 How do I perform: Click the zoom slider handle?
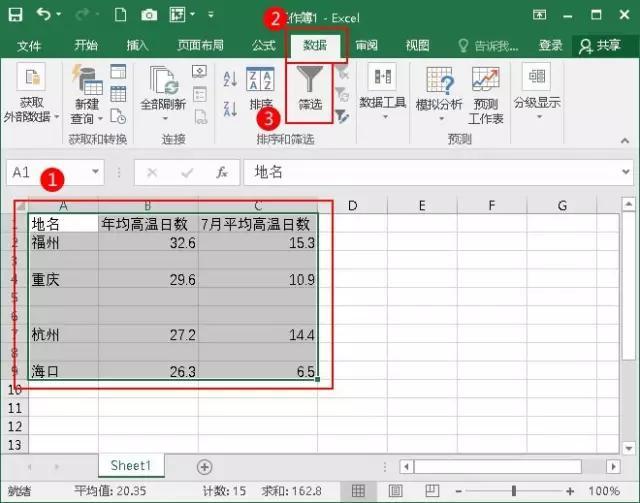[514, 491]
